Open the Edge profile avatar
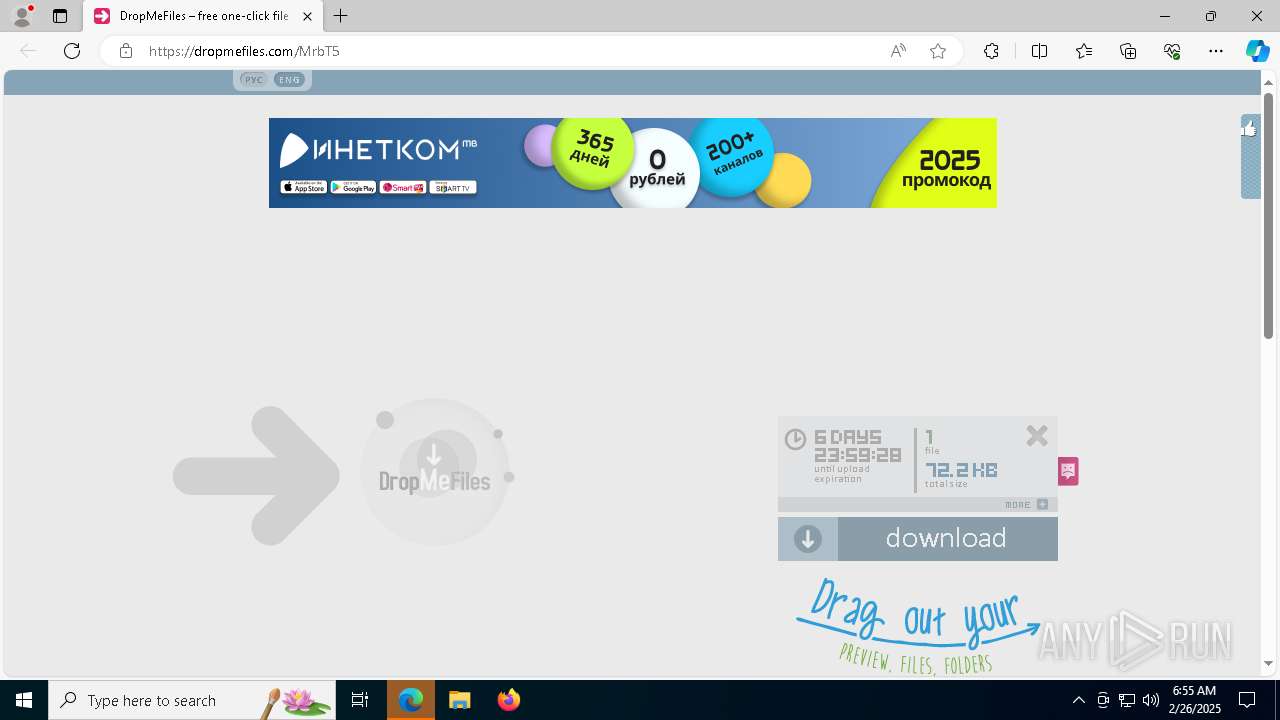The image size is (1280, 720). click(22, 16)
